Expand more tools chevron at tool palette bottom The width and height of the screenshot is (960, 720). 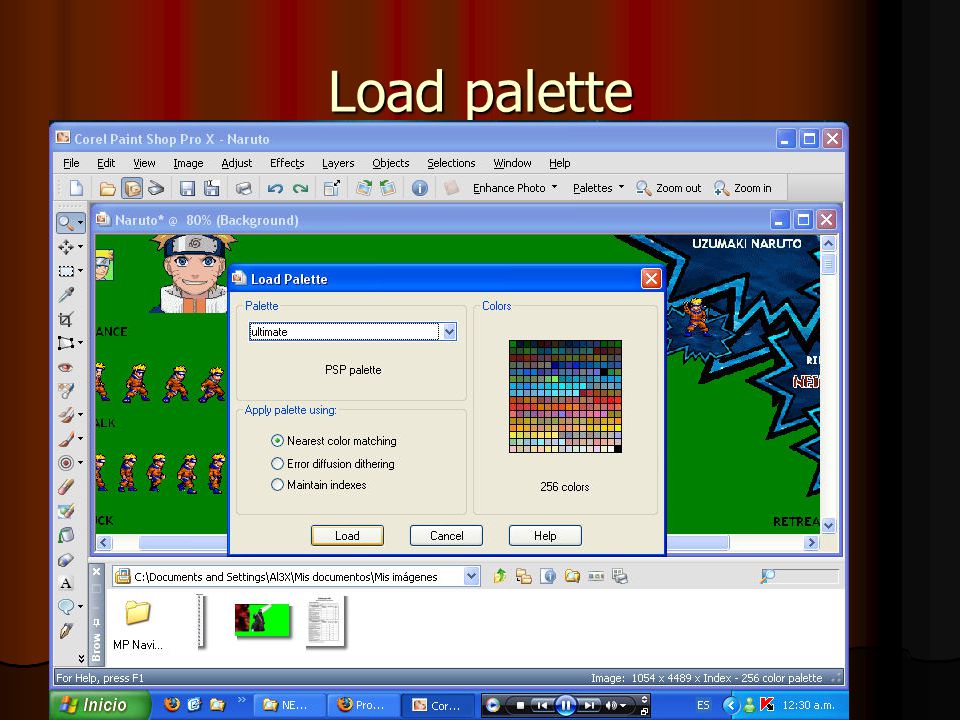[x=81, y=659]
